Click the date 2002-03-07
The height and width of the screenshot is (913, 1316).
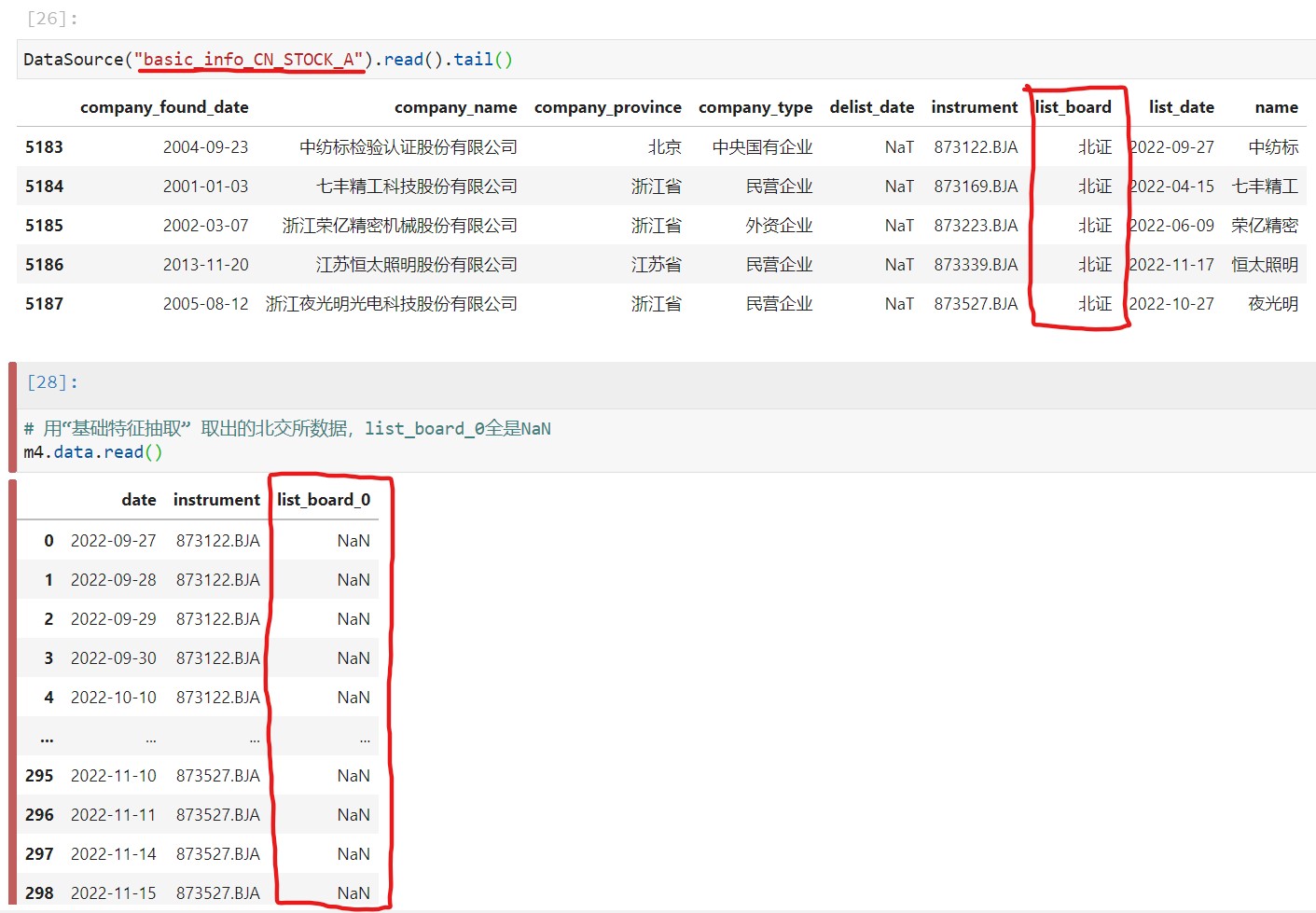(x=206, y=226)
